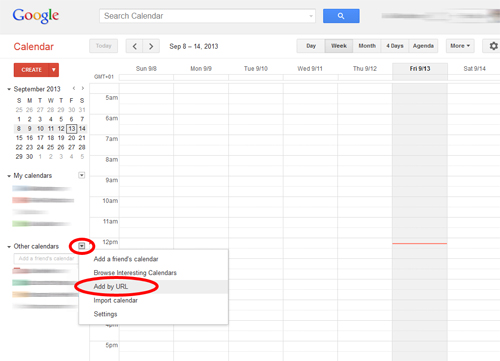
Task: Select date 20 in mini calendar
Action: [x=72, y=138]
